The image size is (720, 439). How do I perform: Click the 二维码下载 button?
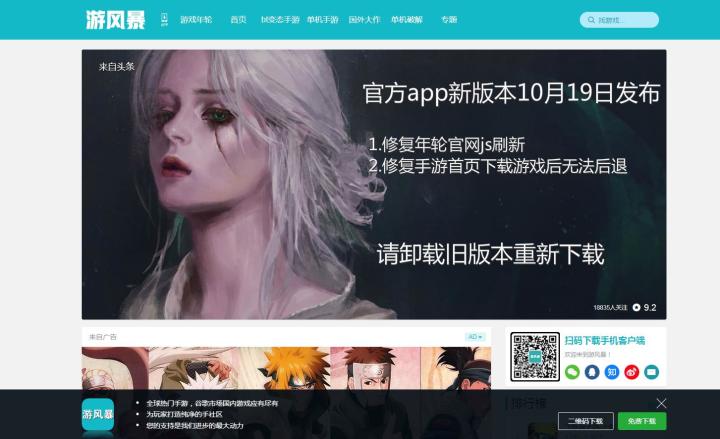585,421
